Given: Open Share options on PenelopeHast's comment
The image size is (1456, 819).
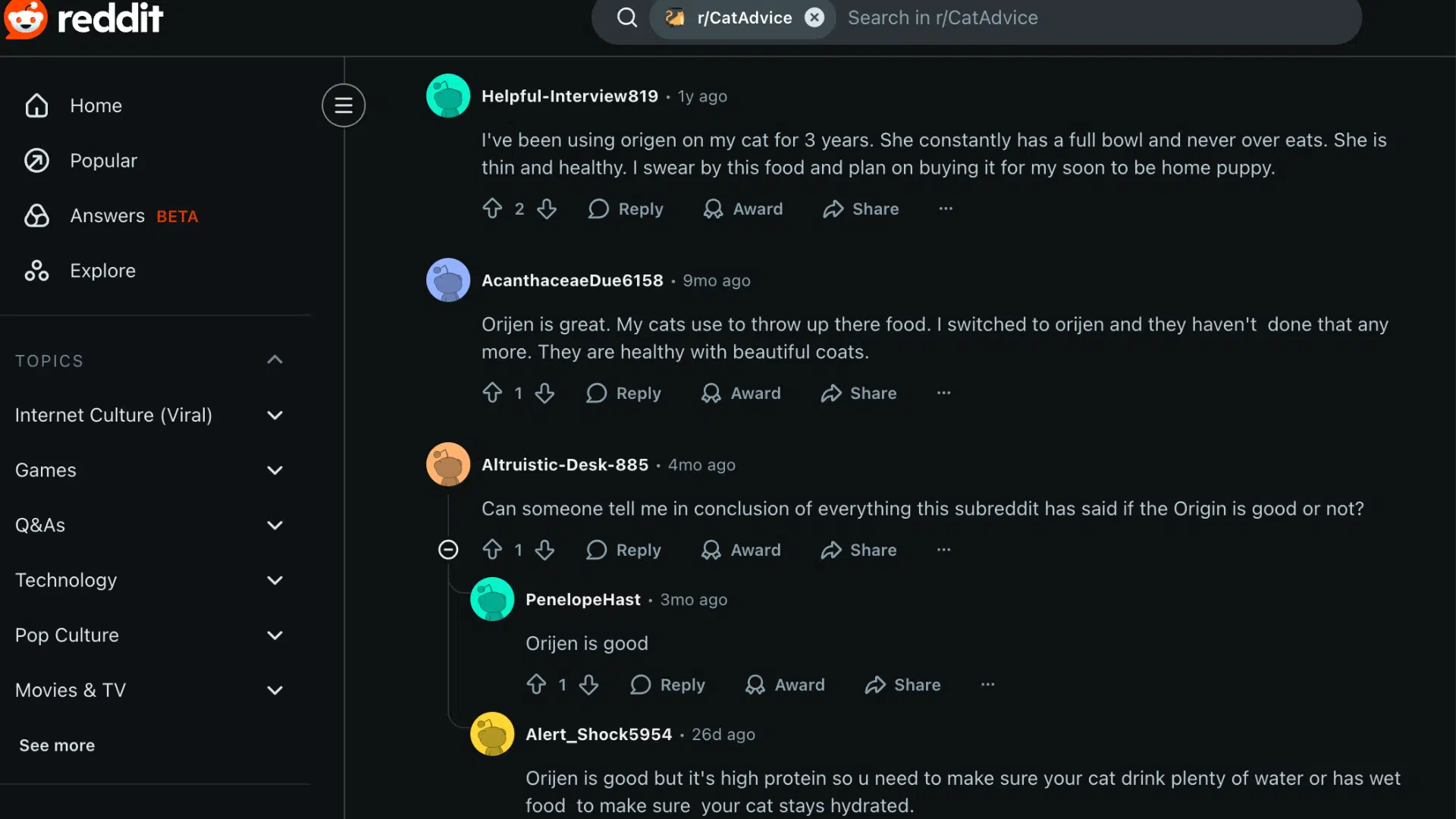Looking at the screenshot, I should [x=902, y=684].
